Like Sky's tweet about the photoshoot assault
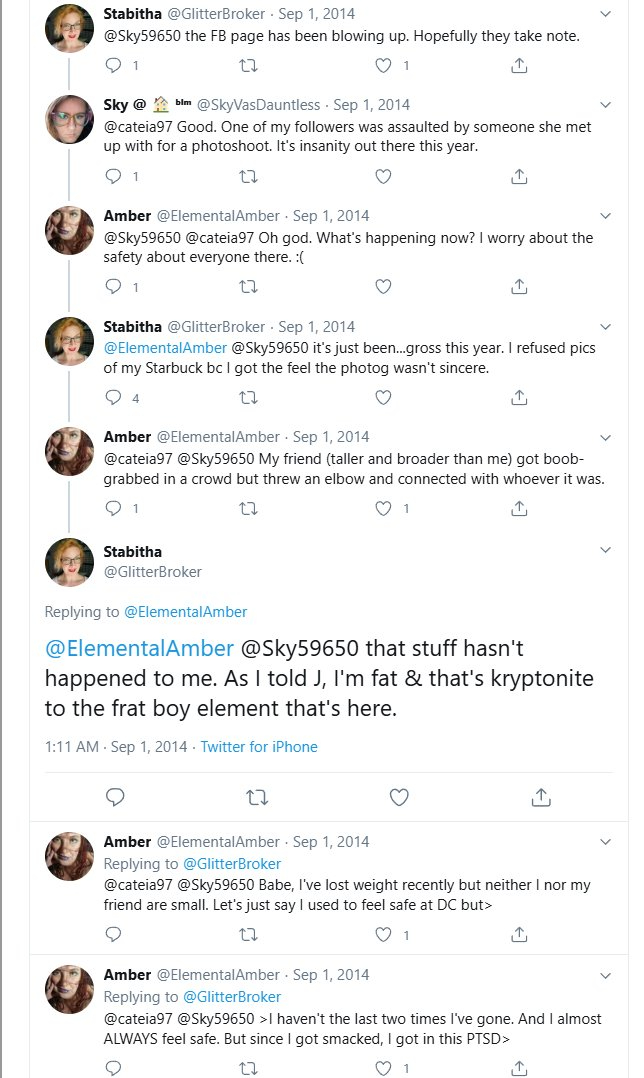The width and height of the screenshot is (644, 1078). point(383,176)
